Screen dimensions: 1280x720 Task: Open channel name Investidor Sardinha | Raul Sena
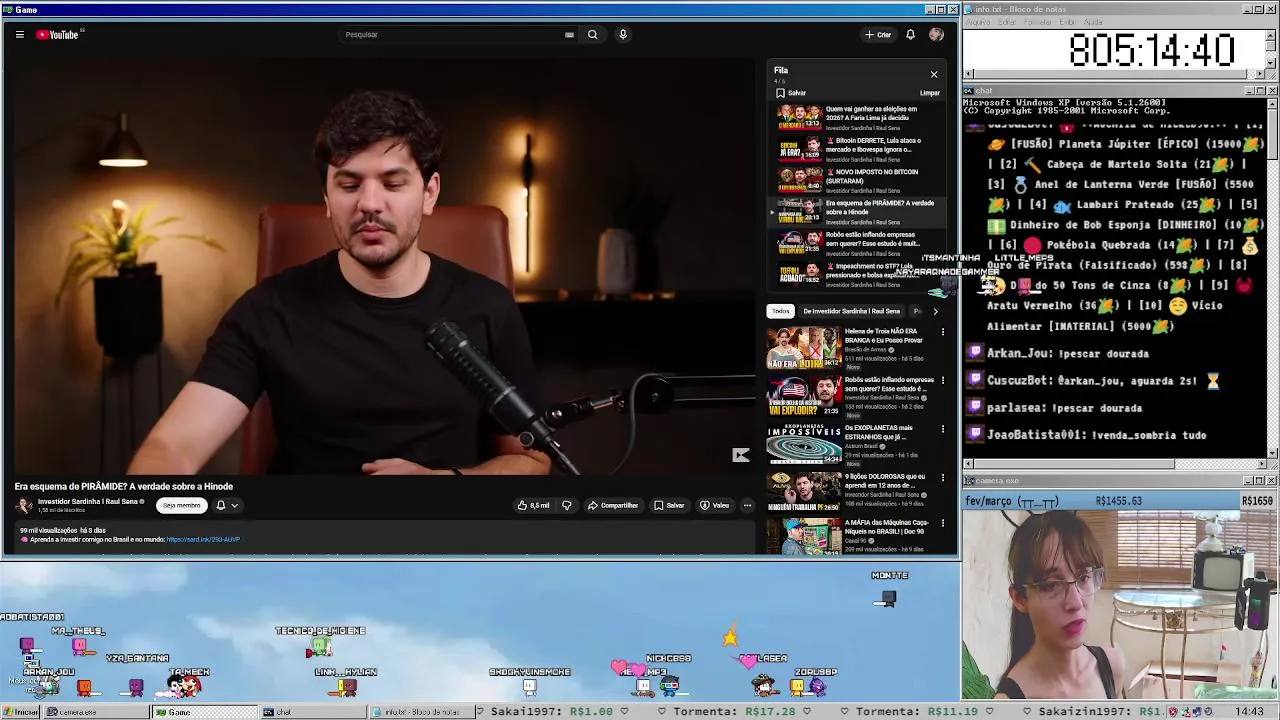pos(88,501)
